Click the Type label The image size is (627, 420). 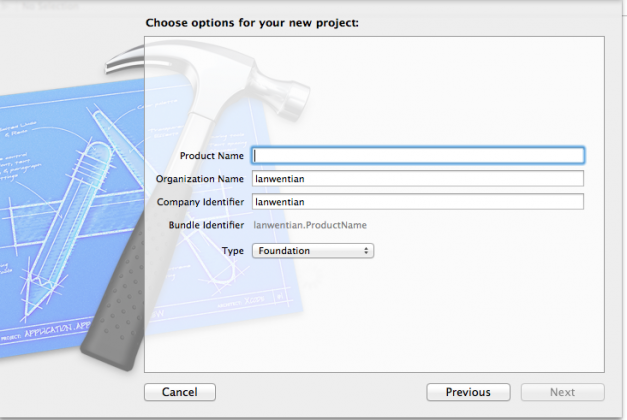click(232, 251)
